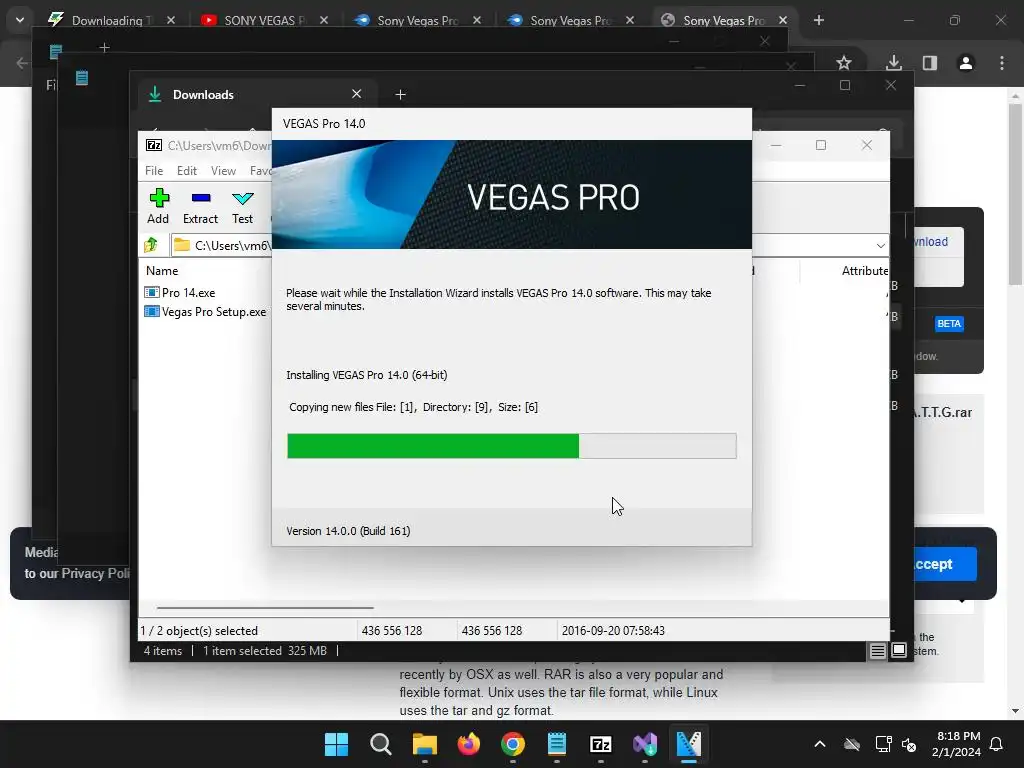The height and width of the screenshot is (768, 1024).
Task: Click the web page vertical scrollbar
Action: pyautogui.click(x=1015, y=195)
